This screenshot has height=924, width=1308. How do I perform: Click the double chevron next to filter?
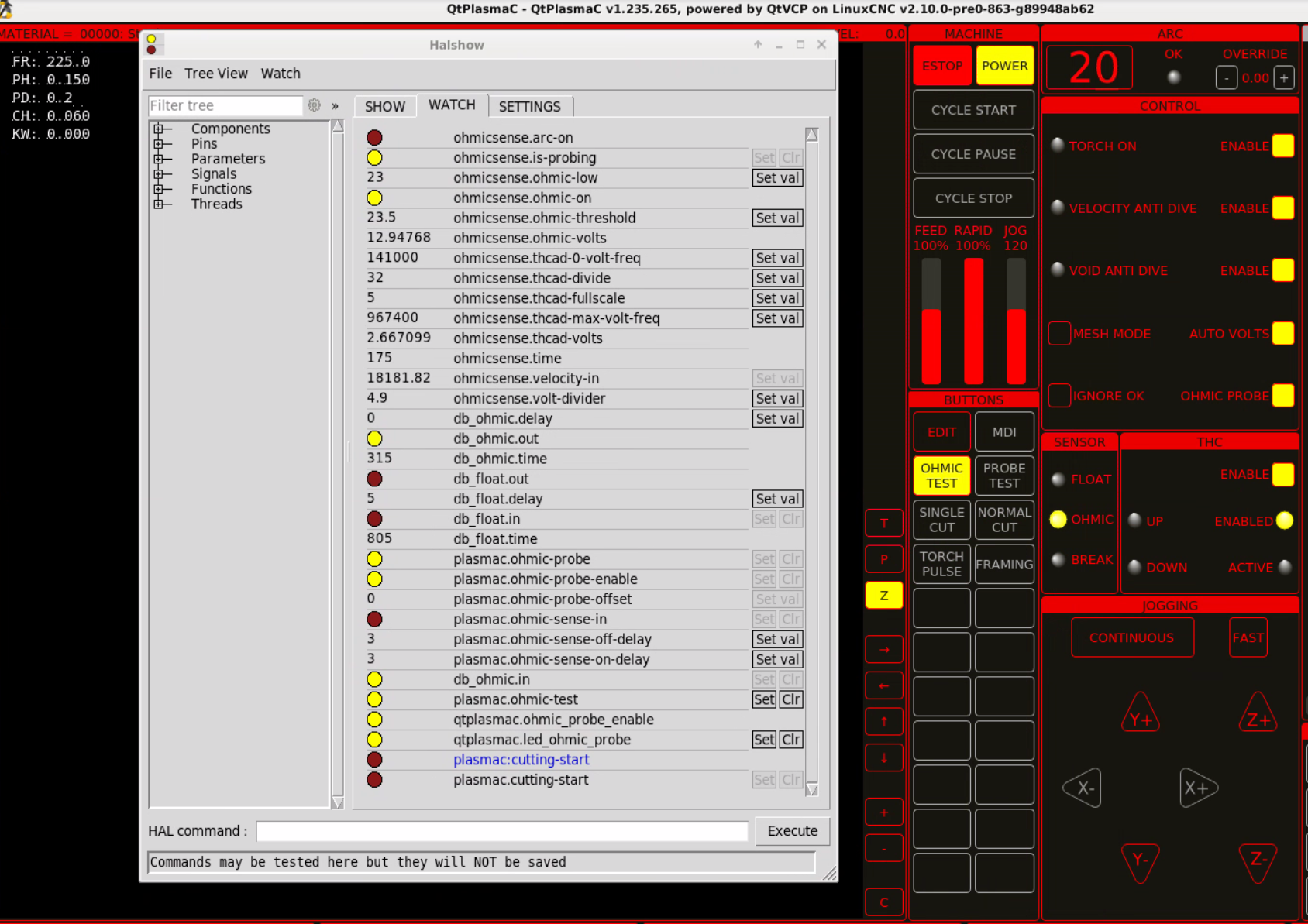point(335,106)
